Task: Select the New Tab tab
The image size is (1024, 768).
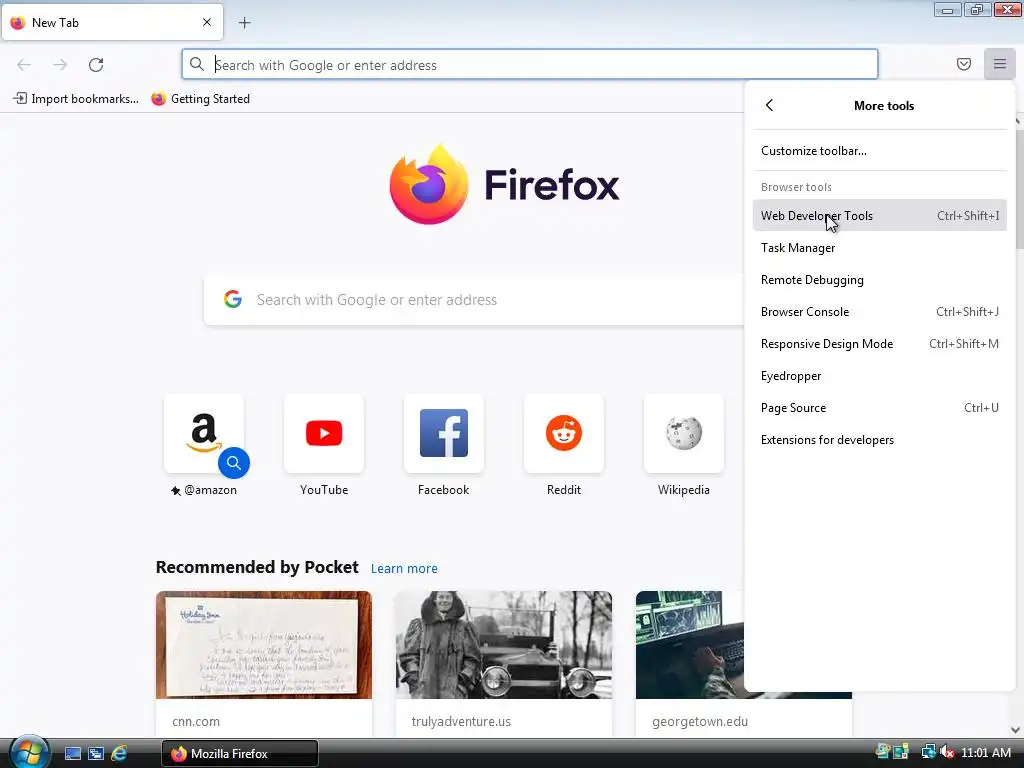Action: 112,22
